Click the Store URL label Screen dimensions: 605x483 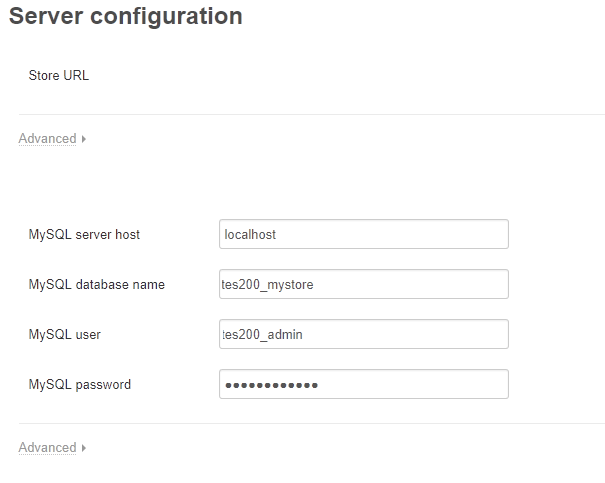pos(59,75)
